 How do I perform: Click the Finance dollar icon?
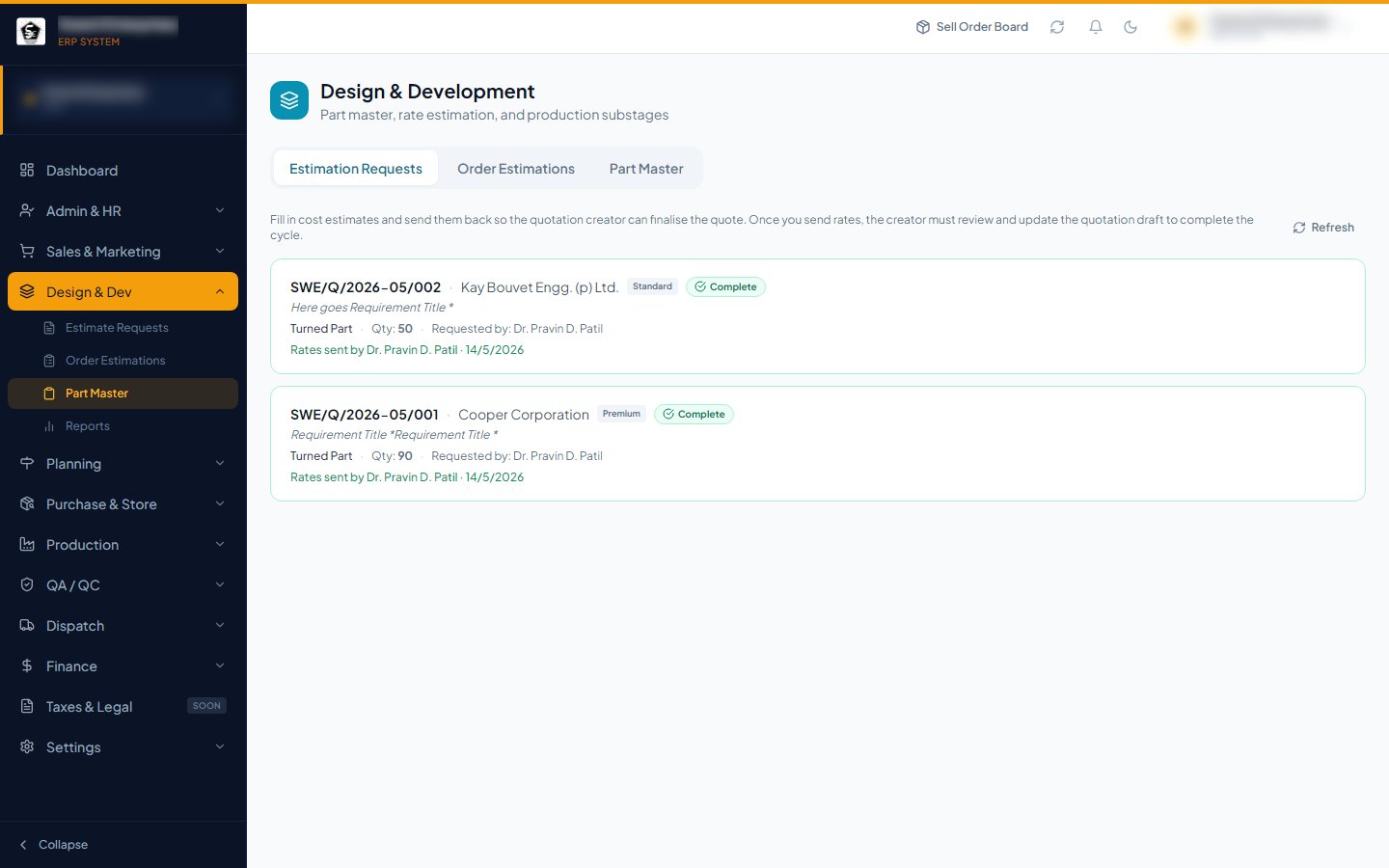point(27,666)
